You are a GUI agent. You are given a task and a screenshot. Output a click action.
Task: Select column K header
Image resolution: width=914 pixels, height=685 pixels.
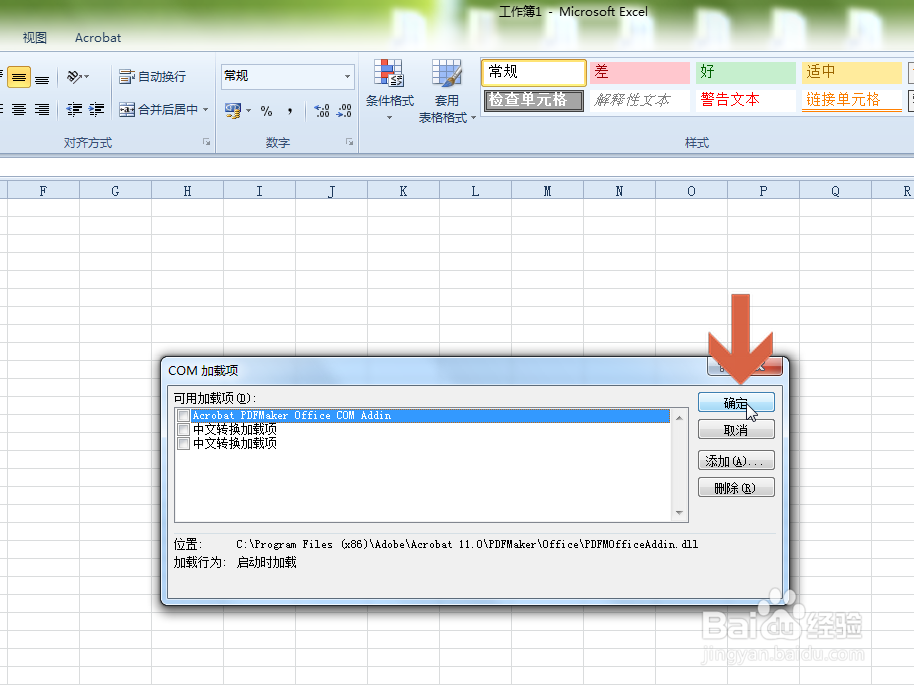(403, 191)
